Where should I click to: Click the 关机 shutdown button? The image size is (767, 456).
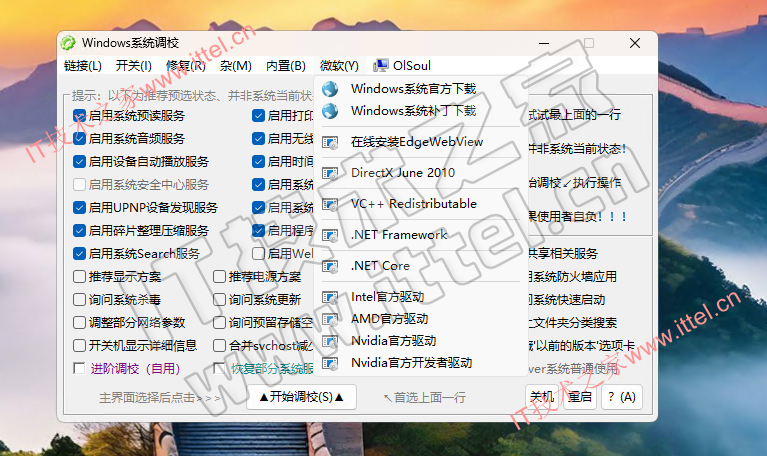tap(541, 397)
